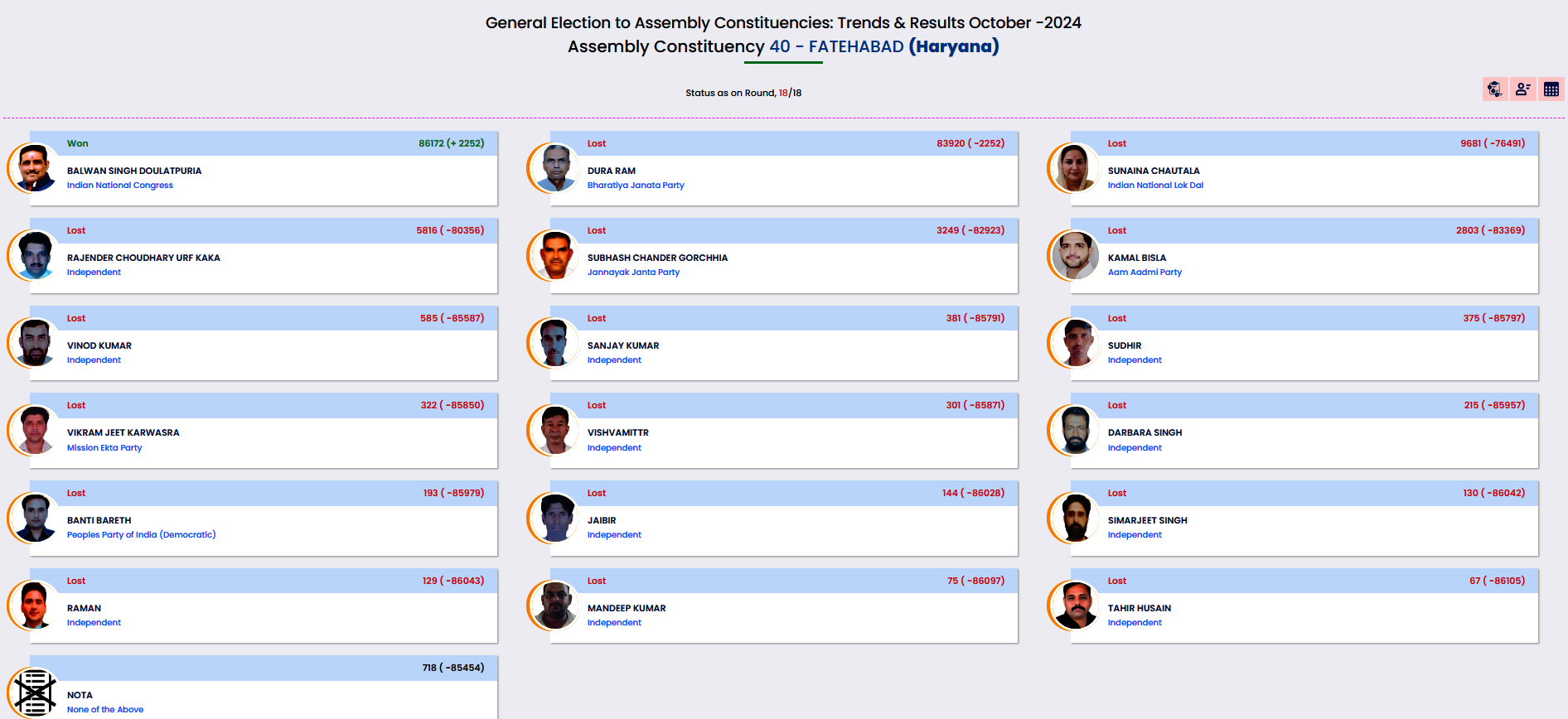Click the FATEHABAD constituency heading

point(856,46)
